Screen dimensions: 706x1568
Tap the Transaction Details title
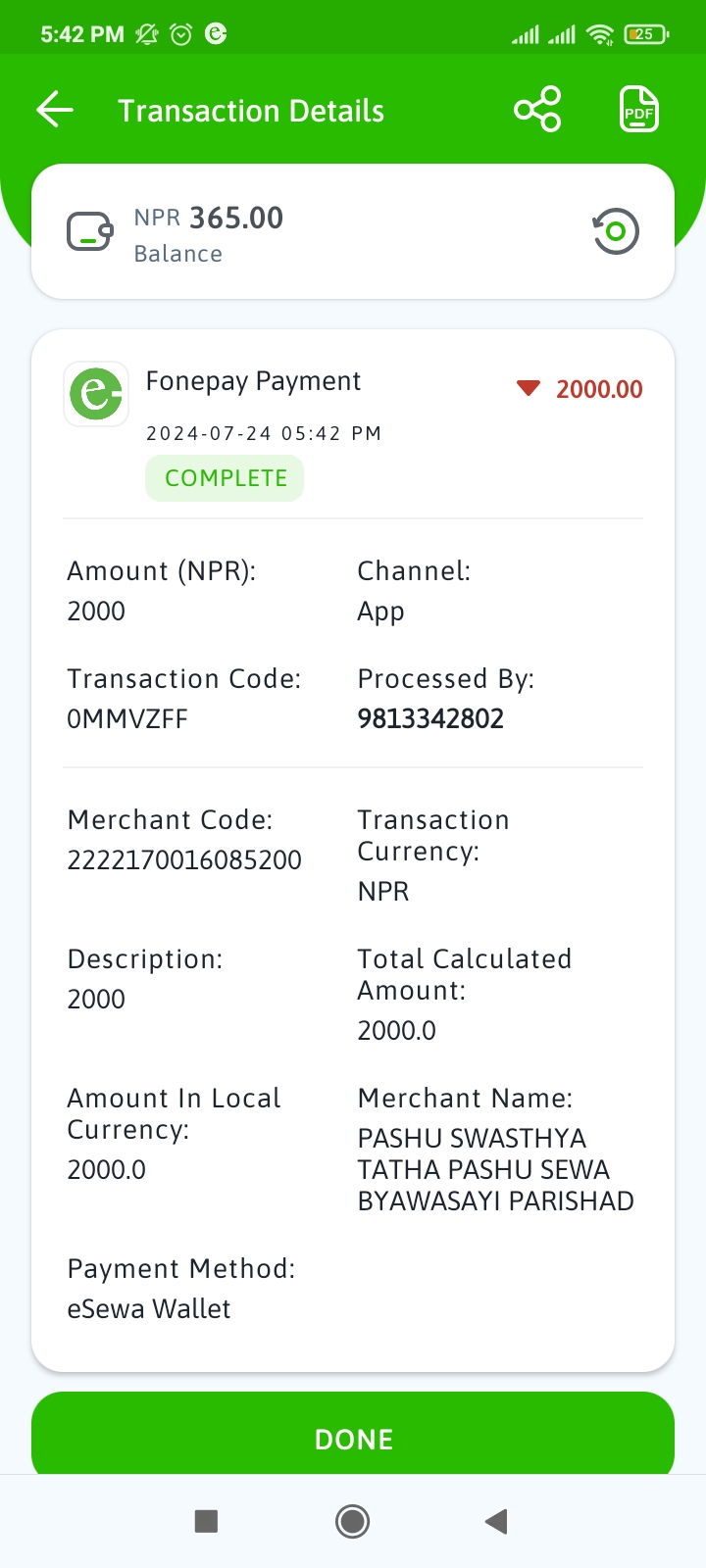[x=251, y=111]
